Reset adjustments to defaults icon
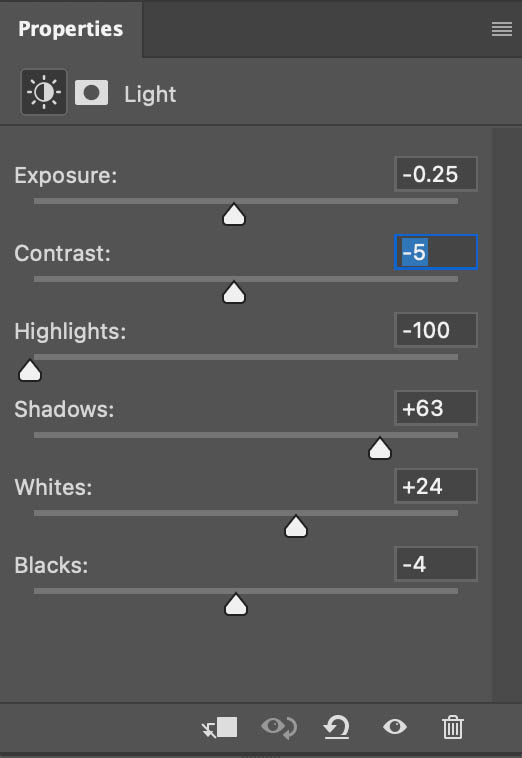 coord(336,727)
